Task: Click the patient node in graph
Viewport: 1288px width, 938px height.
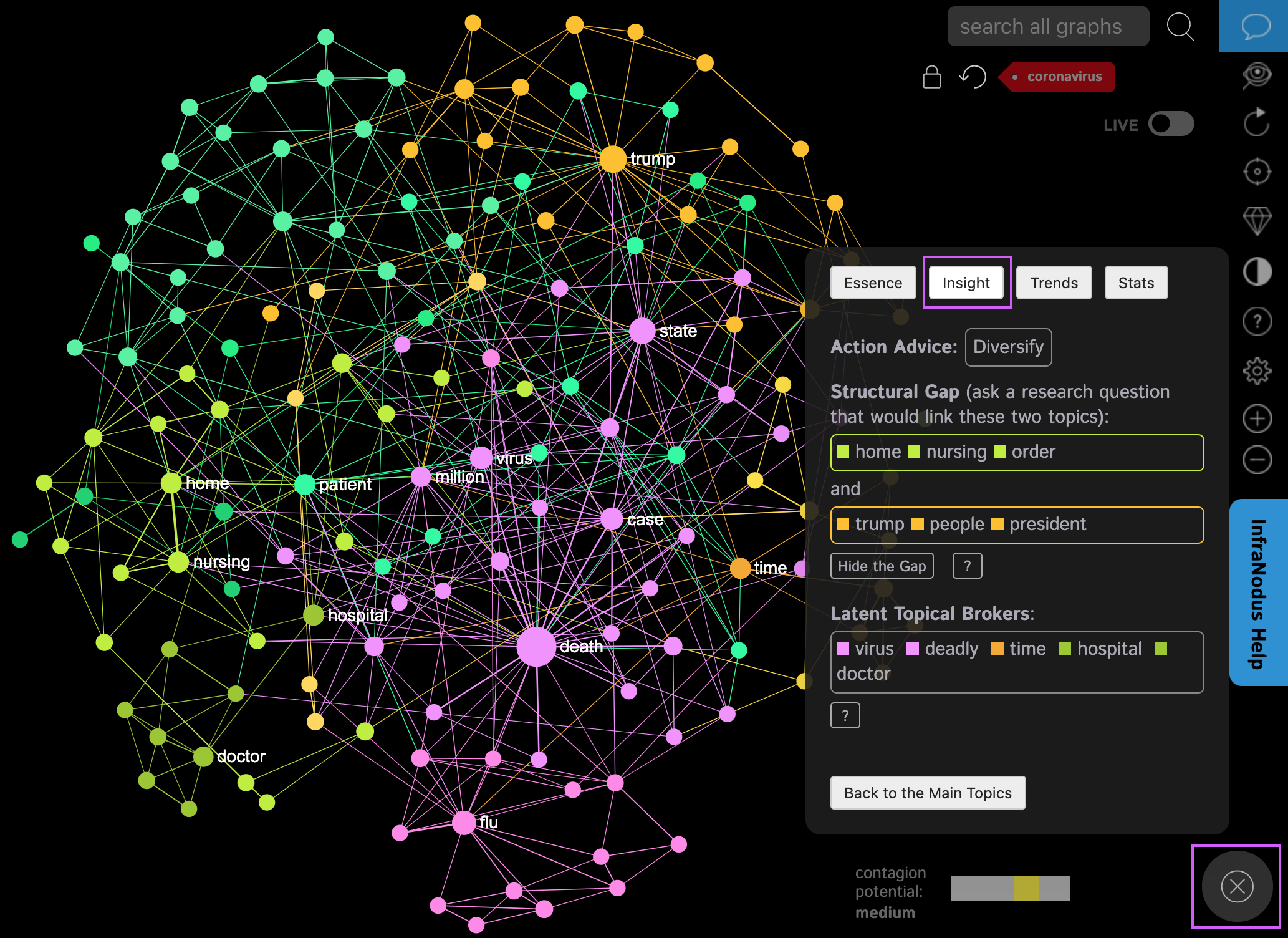Action: (x=304, y=484)
